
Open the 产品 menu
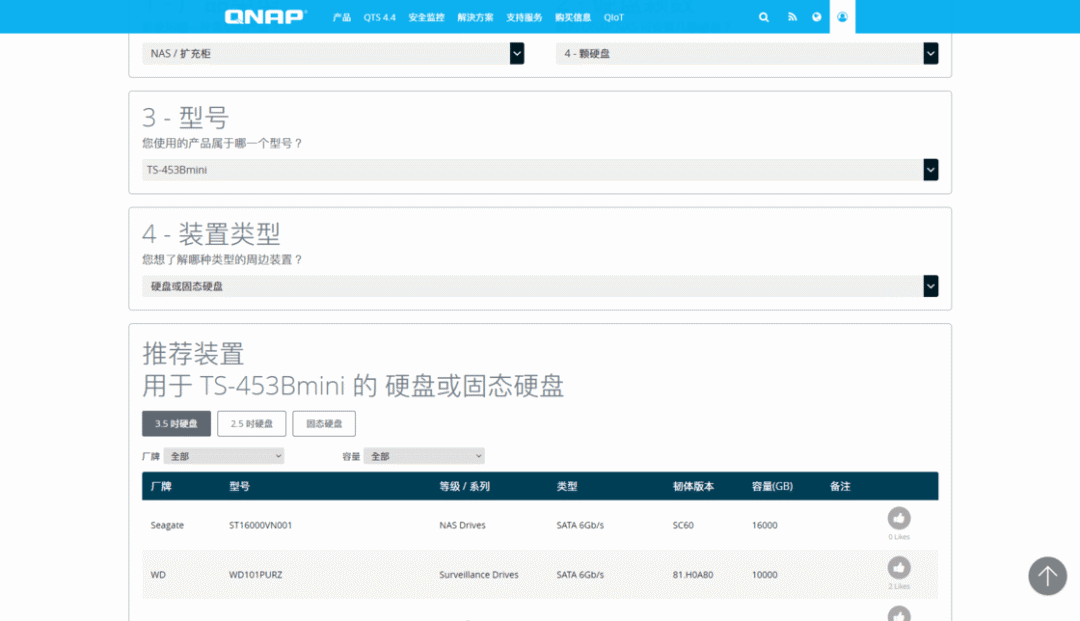pos(342,17)
